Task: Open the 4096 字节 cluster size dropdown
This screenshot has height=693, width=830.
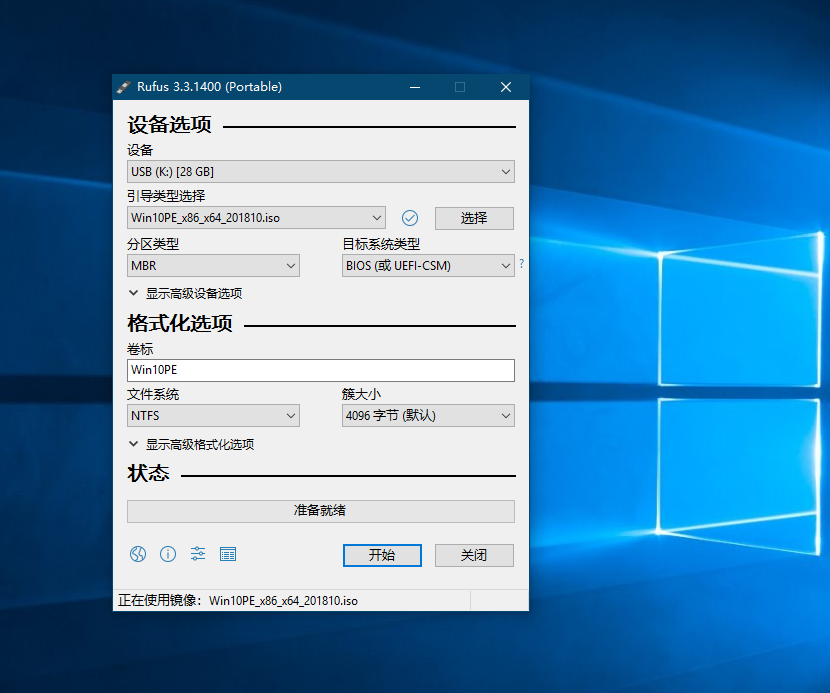Action: click(428, 416)
